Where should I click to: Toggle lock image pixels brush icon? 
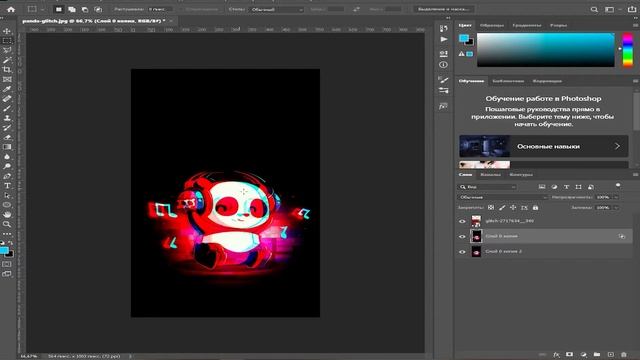(x=502, y=207)
